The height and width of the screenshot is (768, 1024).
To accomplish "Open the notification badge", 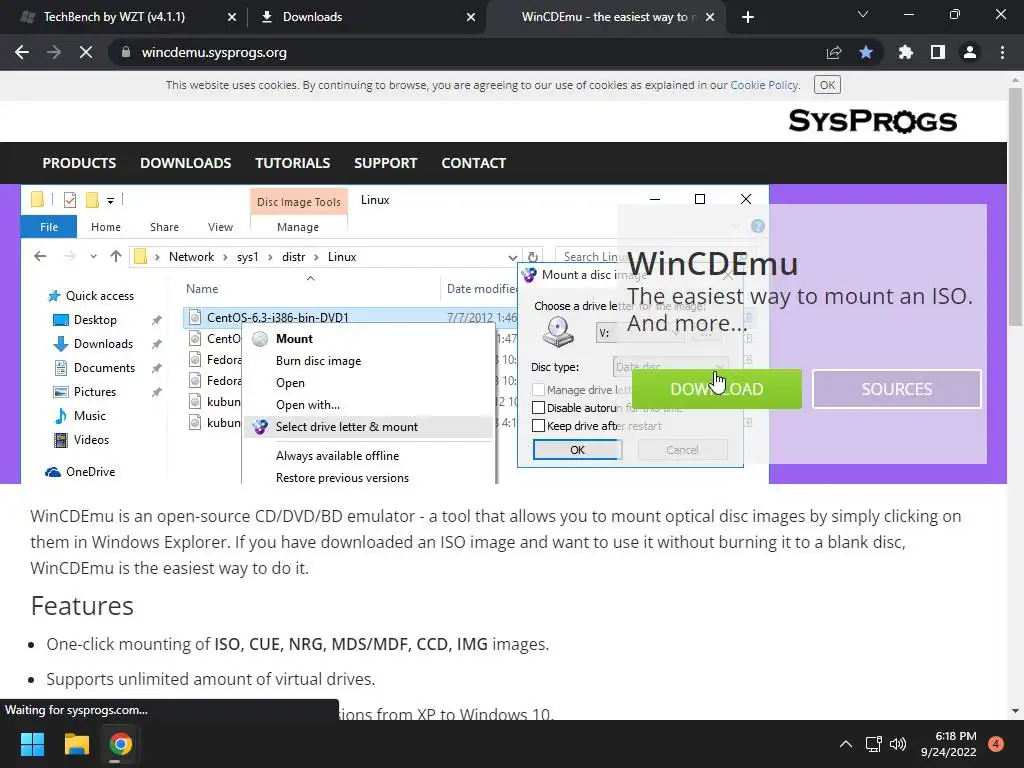I will (995, 744).
